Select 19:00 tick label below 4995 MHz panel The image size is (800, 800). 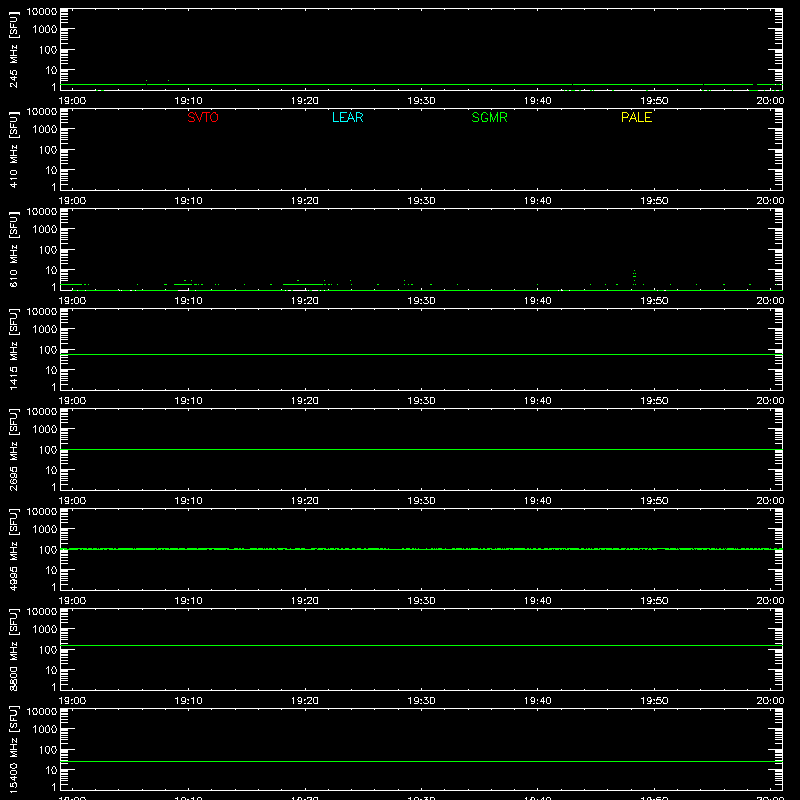coord(72,601)
